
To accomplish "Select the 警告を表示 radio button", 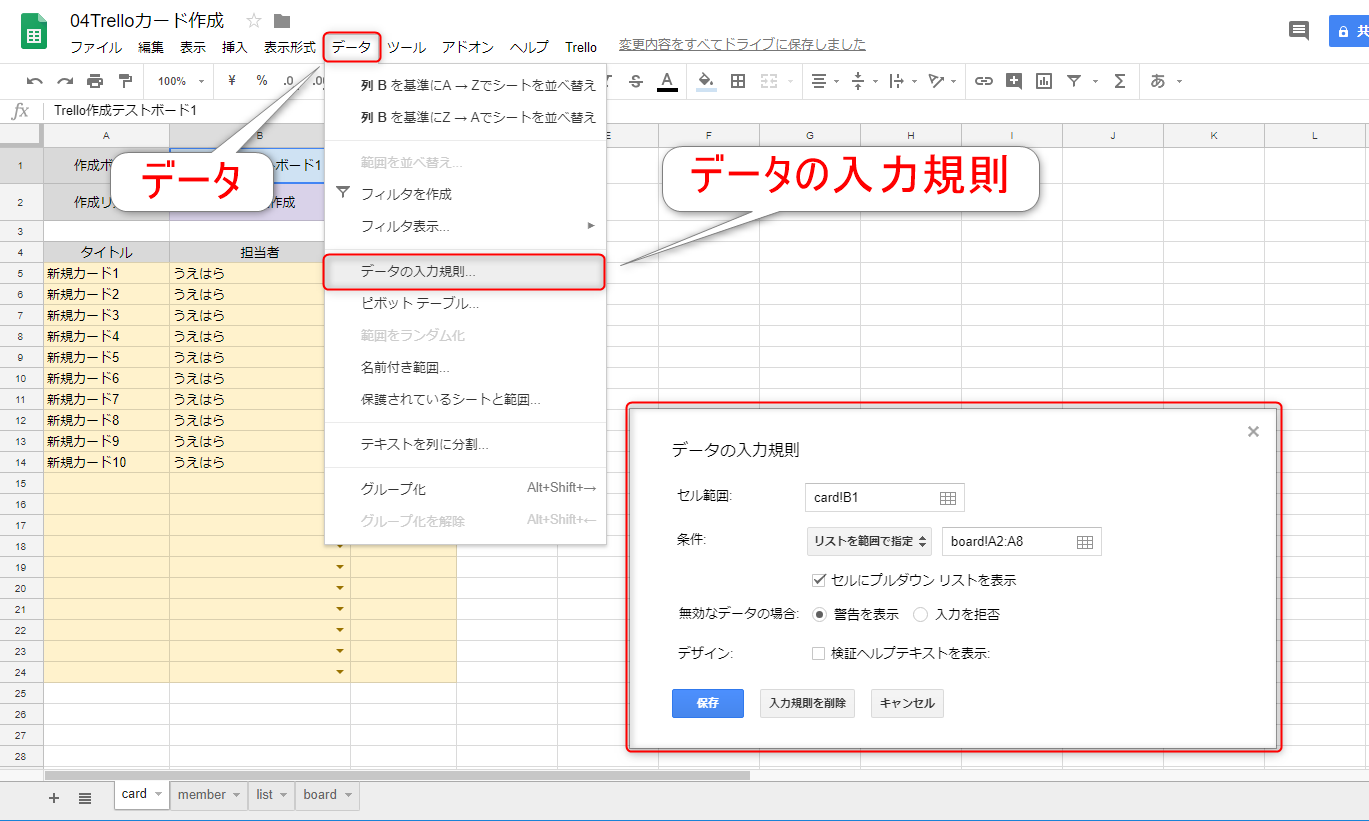I will click(820, 614).
